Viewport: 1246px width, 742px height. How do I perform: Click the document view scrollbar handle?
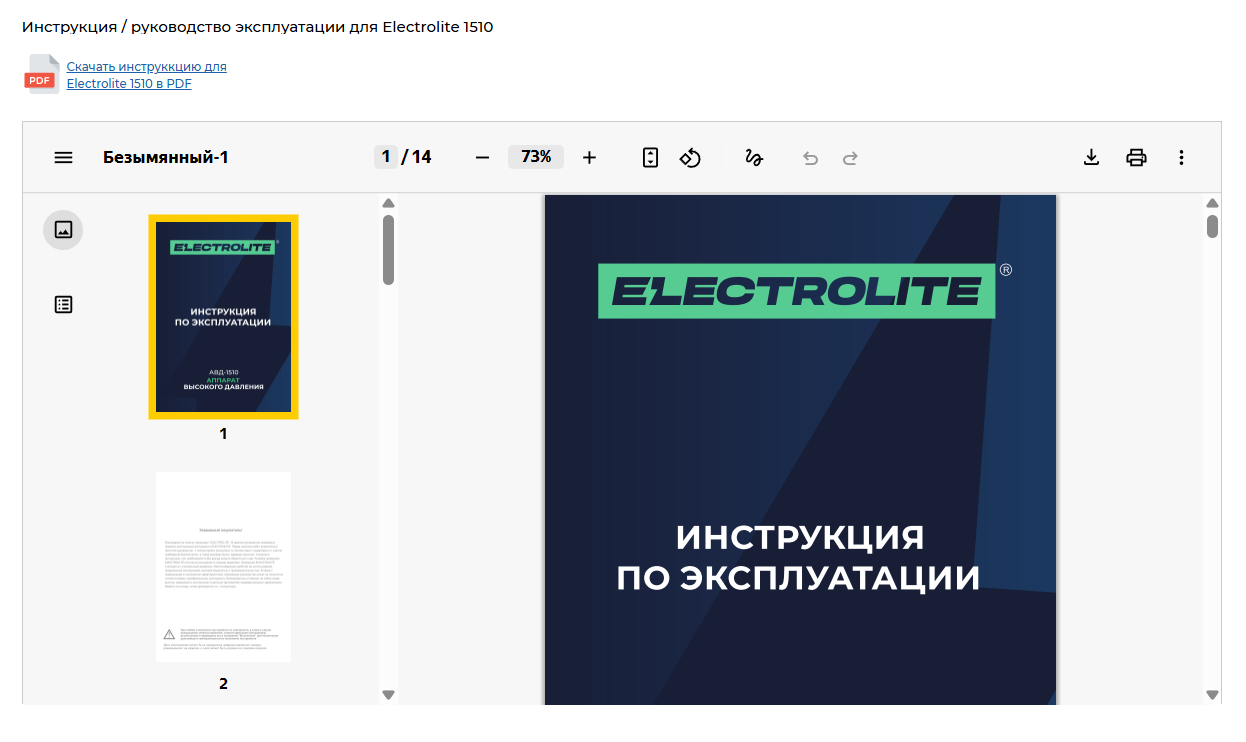pyautogui.click(x=1213, y=227)
